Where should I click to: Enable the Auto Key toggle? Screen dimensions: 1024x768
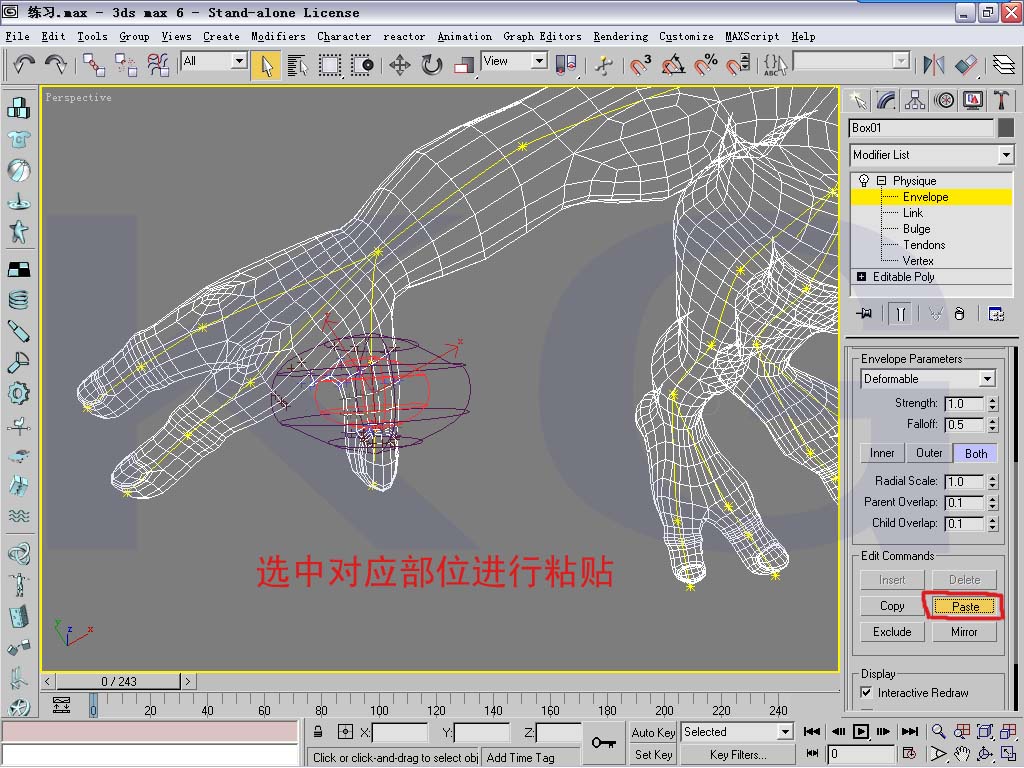tap(653, 732)
